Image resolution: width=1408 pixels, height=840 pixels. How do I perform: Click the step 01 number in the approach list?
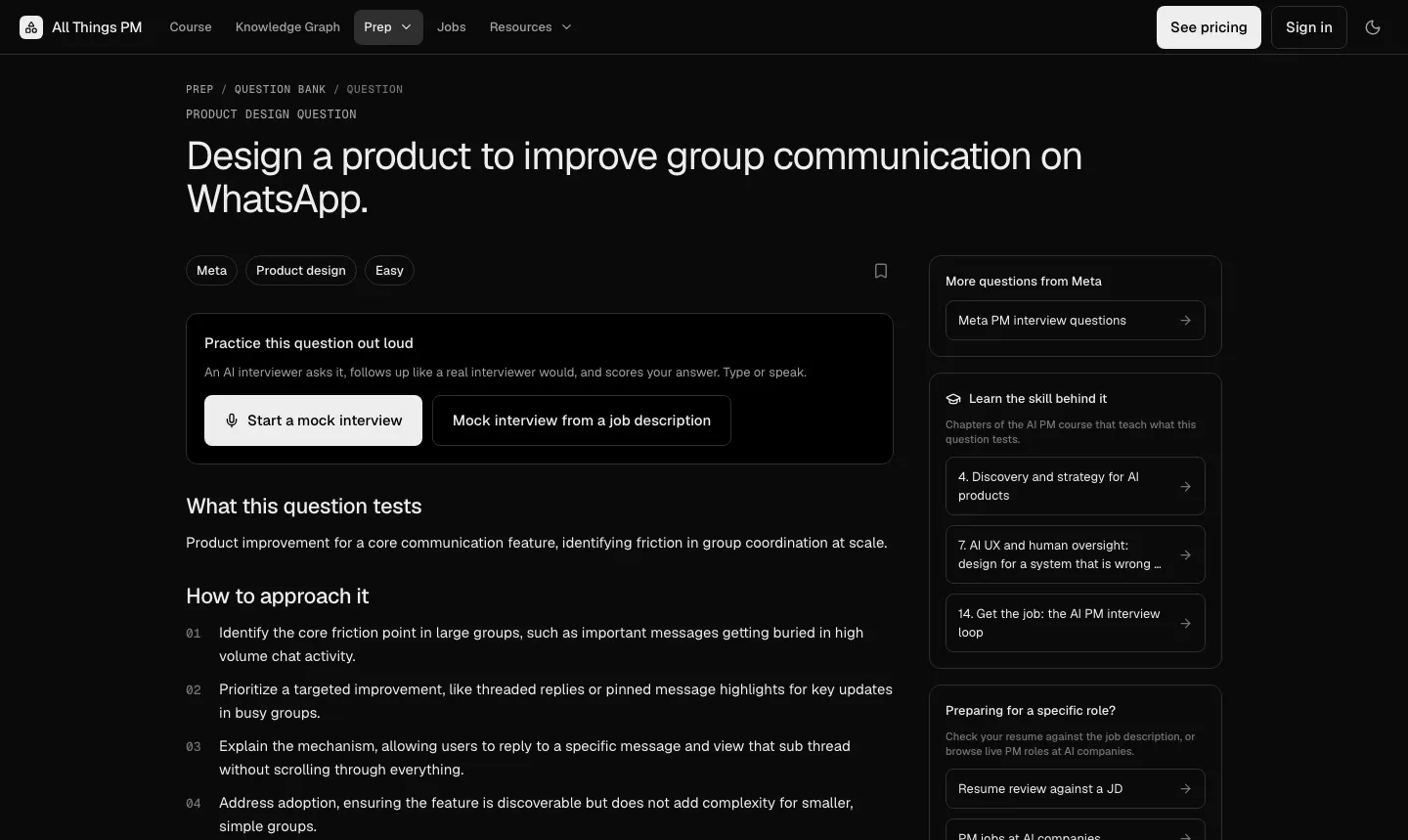coord(194,634)
